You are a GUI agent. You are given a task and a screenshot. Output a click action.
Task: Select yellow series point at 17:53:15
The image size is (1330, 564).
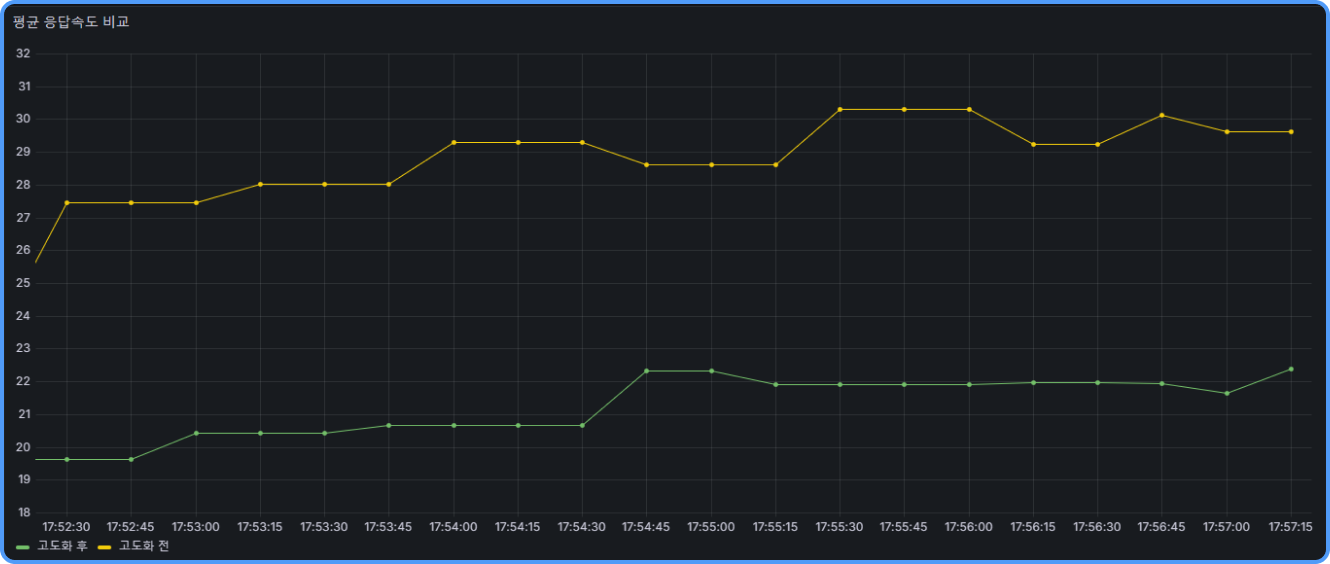click(x=260, y=184)
